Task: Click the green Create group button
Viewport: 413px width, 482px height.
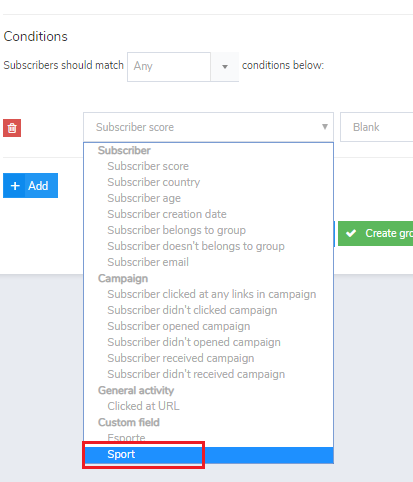Action: (376, 233)
